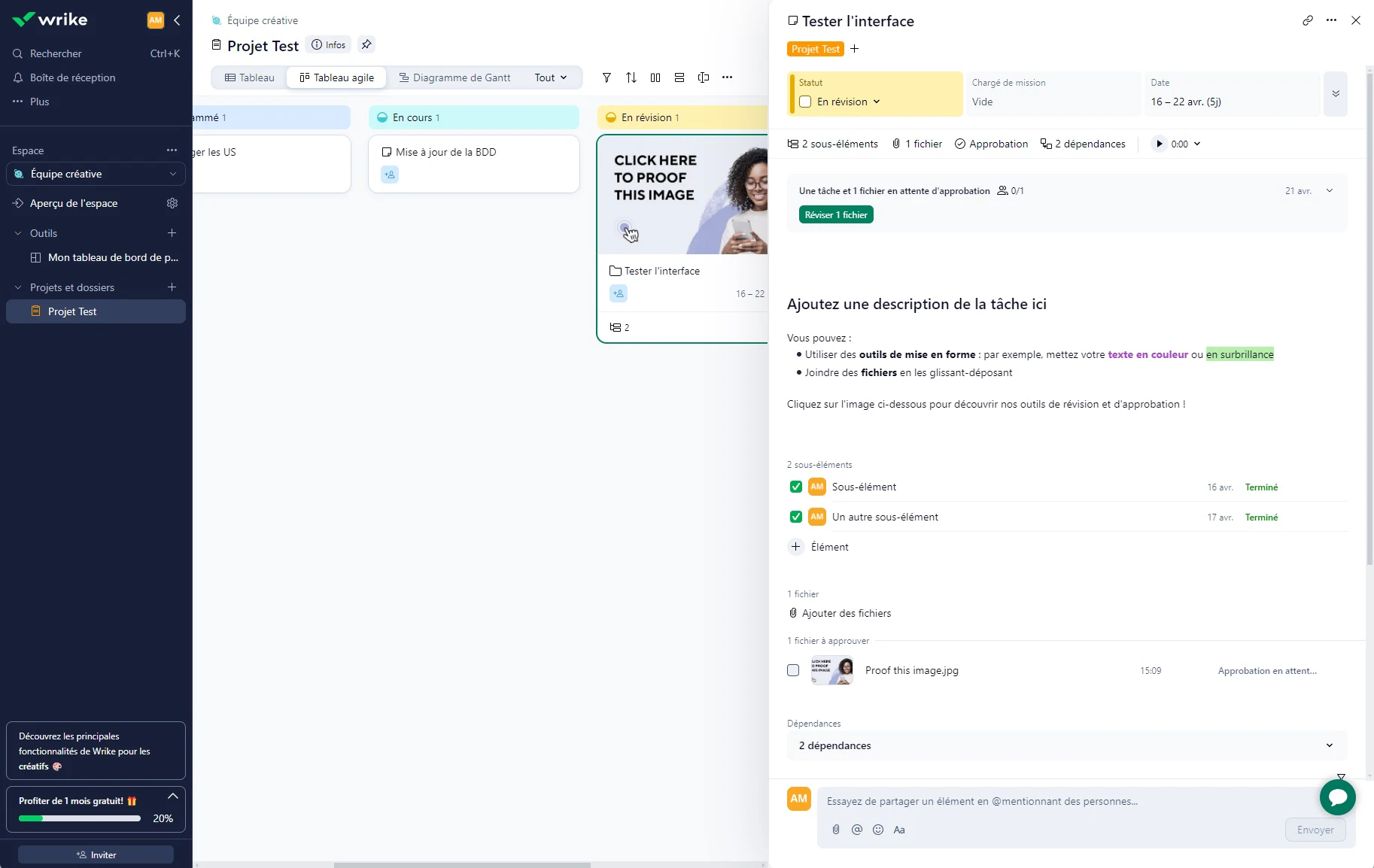Image resolution: width=1374 pixels, height=868 pixels.
Task: Insert emoji using the smiley icon
Action: (x=878, y=830)
